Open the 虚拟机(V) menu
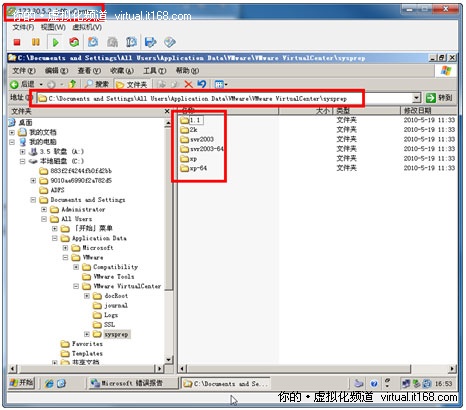This screenshot has width=466, height=410. pyautogui.click(x=87, y=27)
